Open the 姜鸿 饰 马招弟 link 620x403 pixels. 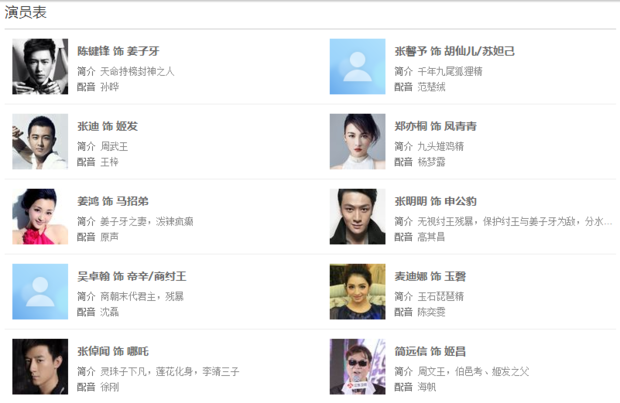pos(113,201)
